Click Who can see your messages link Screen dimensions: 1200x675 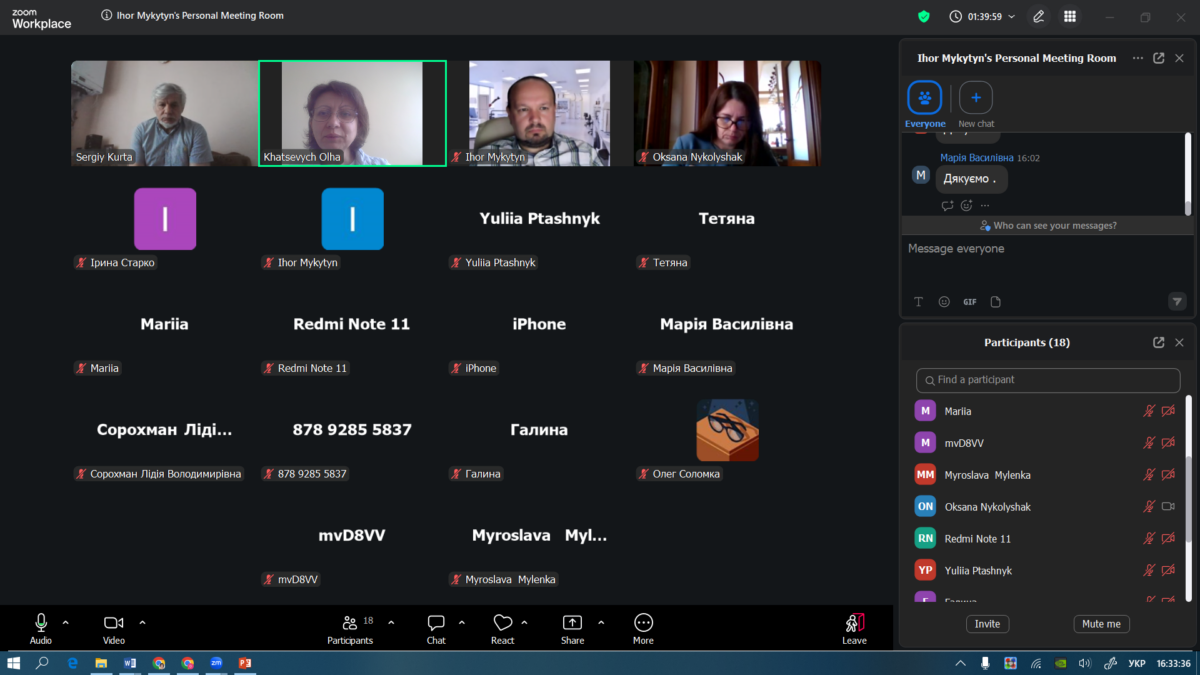1048,226
